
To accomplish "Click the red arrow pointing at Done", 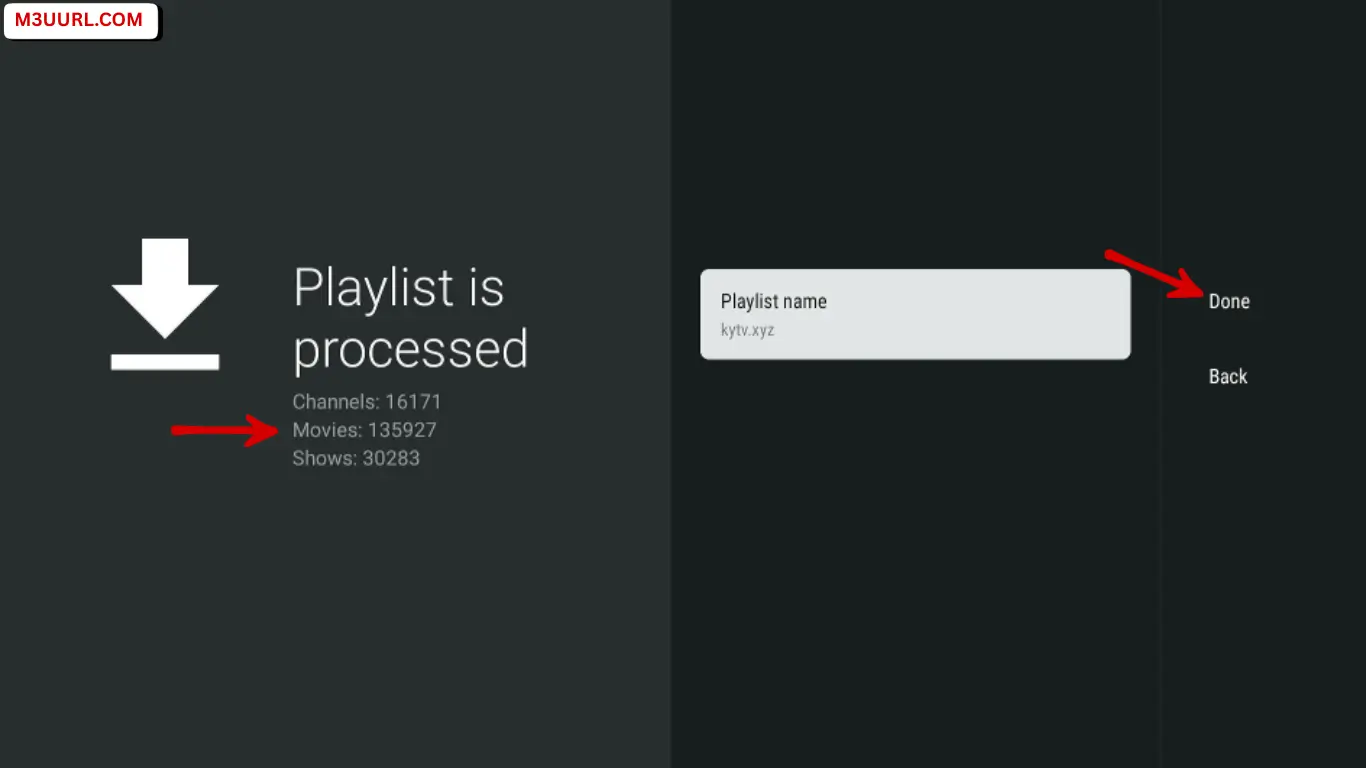I will coord(1154,274).
